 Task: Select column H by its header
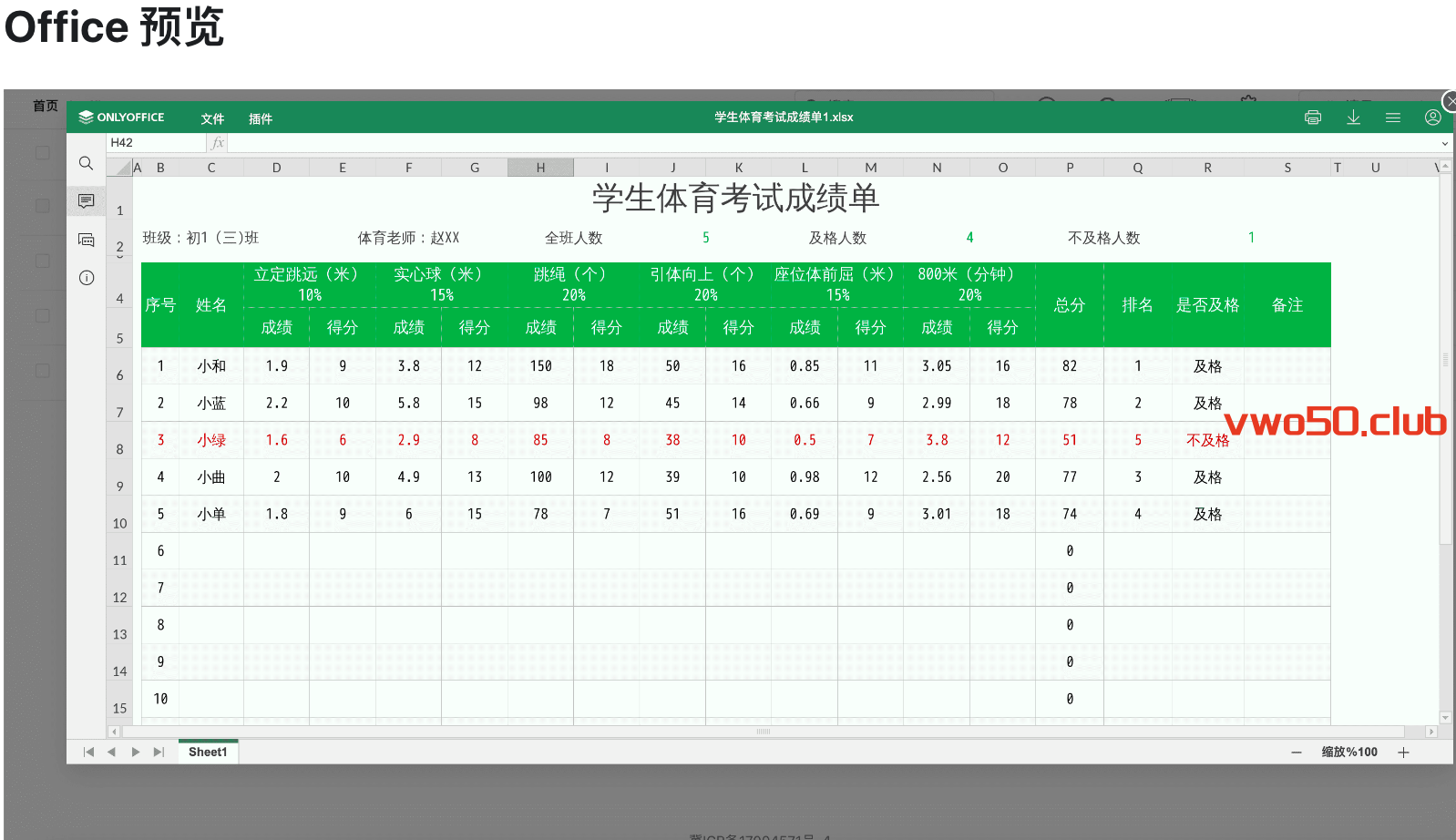tap(540, 168)
